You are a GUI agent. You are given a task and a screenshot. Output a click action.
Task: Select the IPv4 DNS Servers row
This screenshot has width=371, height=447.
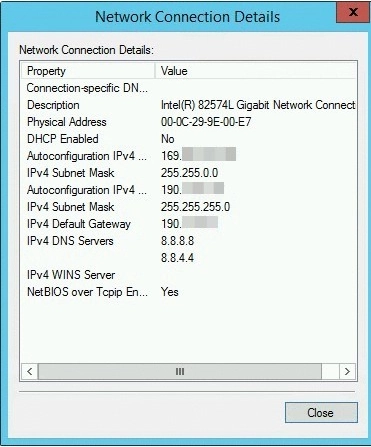point(189,241)
